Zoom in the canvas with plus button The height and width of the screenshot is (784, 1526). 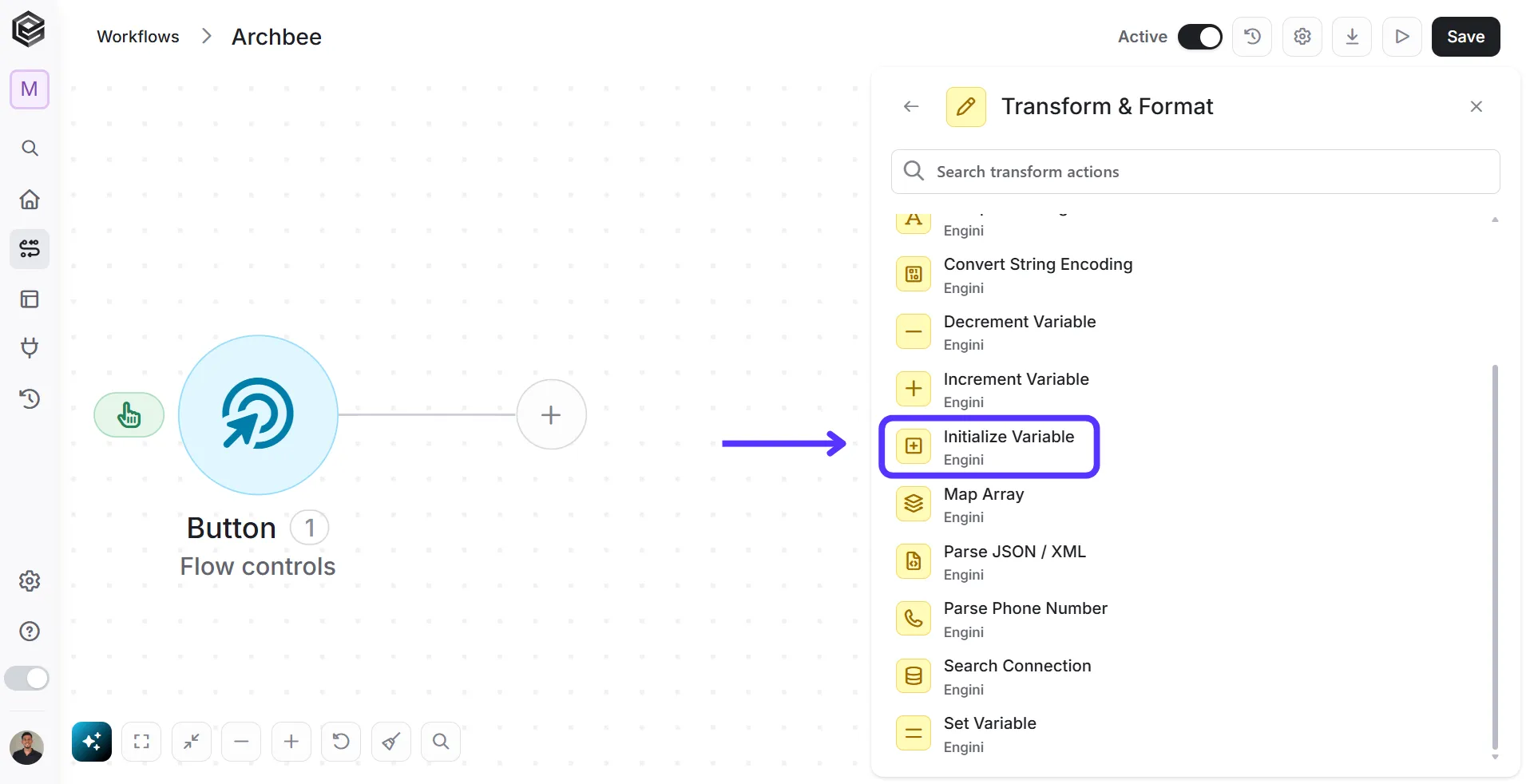[x=291, y=742]
